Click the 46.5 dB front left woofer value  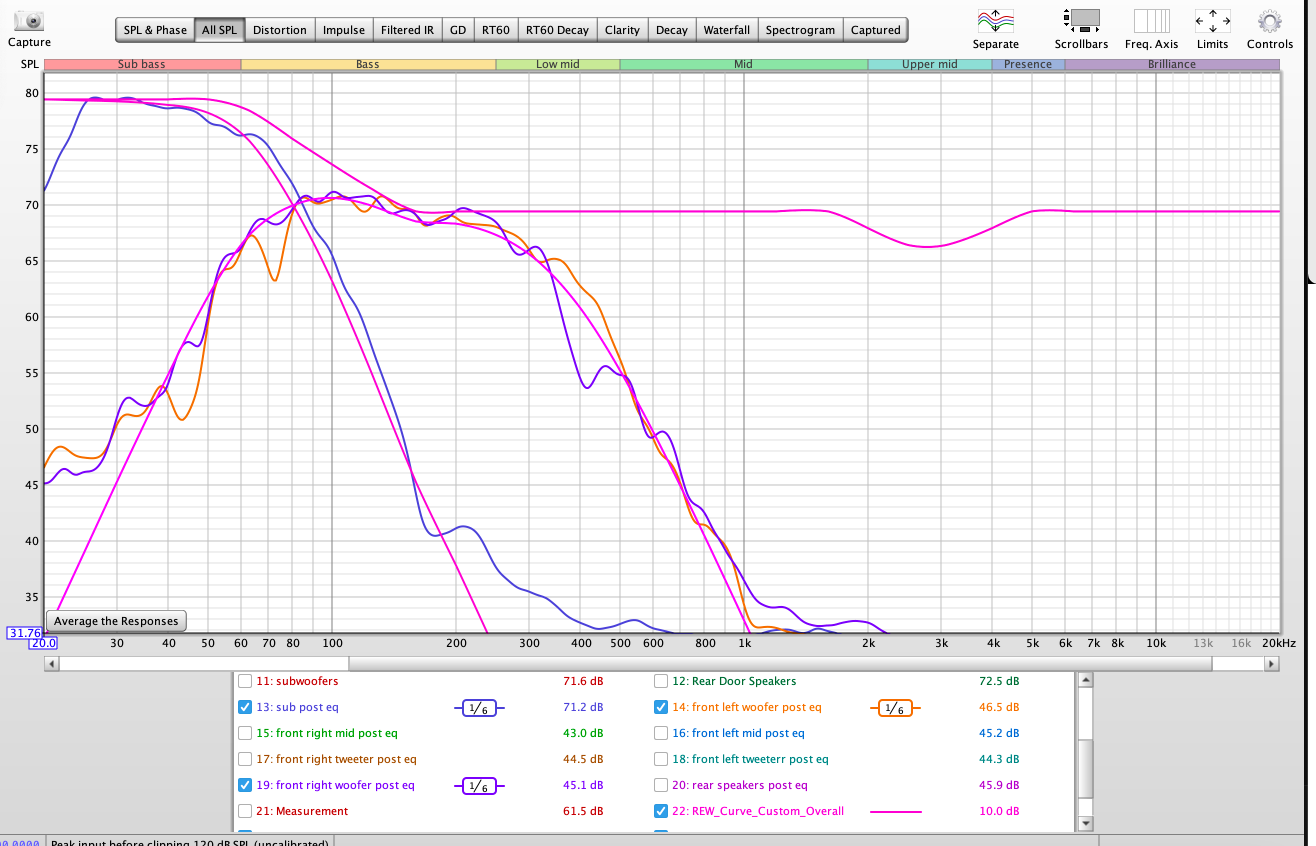point(999,708)
